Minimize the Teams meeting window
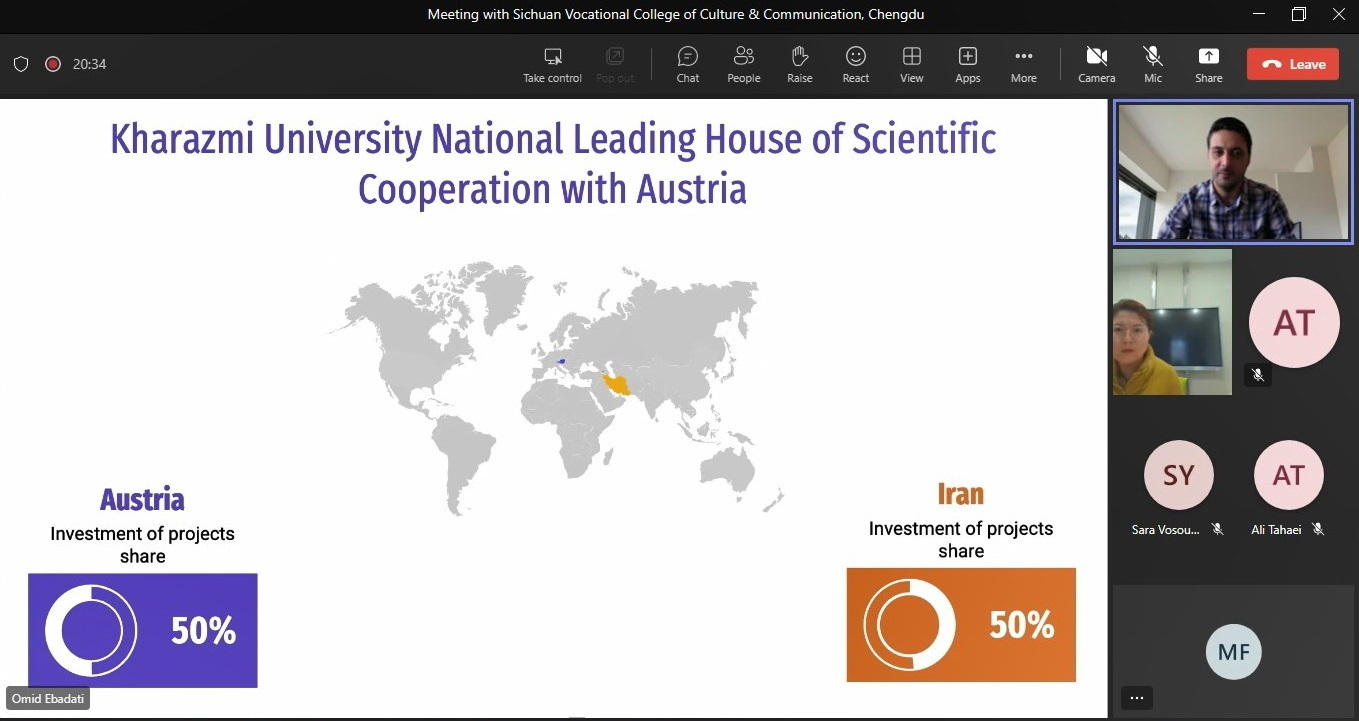This screenshot has width=1359, height=721. [x=1257, y=14]
